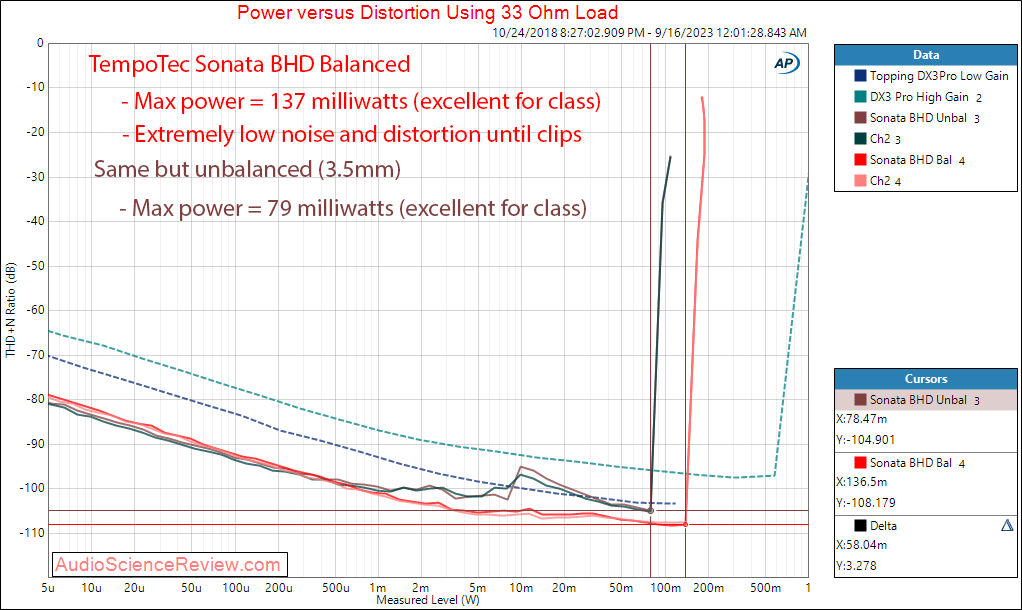Click the 'Max power = 79 milliwatts' annotation
This screenshot has height=610, width=1022.
pyautogui.click(x=353, y=209)
